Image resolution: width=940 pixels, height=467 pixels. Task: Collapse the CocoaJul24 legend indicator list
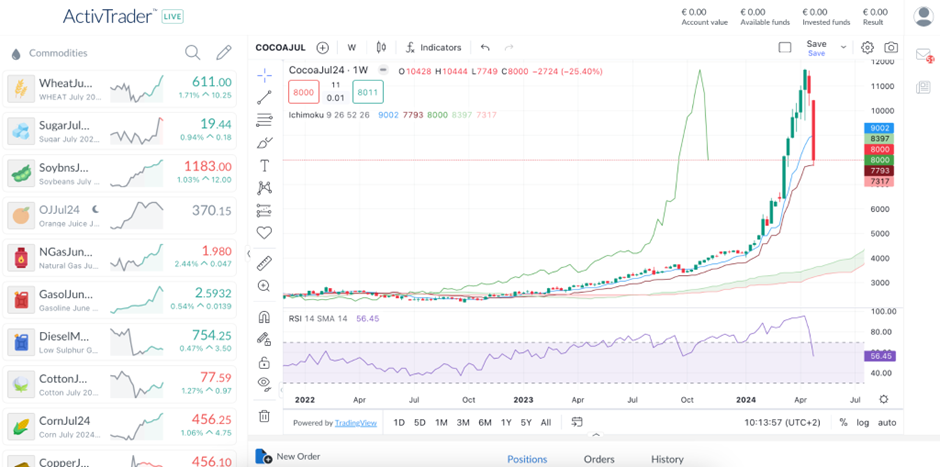(383, 70)
